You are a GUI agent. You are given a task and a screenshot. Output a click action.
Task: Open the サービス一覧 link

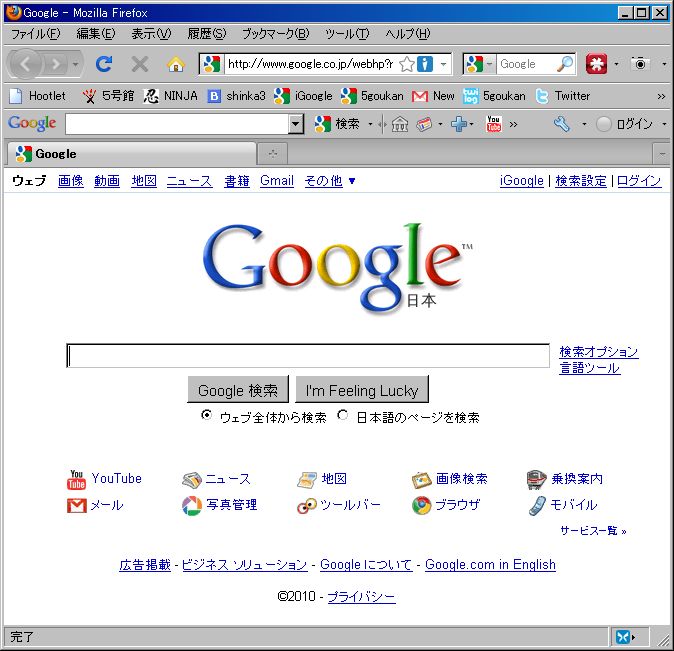pyautogui.click(x=593, y=531)
